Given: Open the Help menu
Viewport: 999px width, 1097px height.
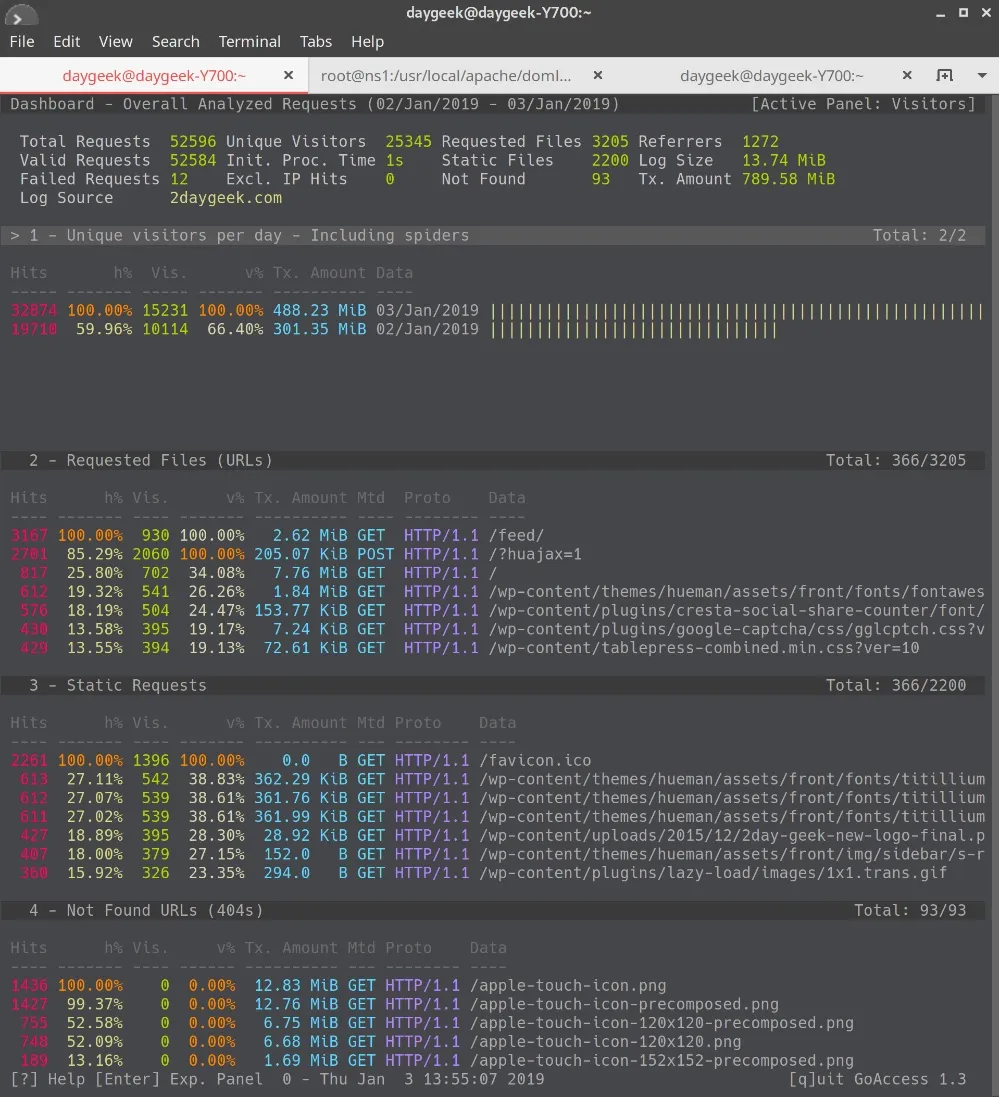Looking at the screenshot, I should [367, 42].
